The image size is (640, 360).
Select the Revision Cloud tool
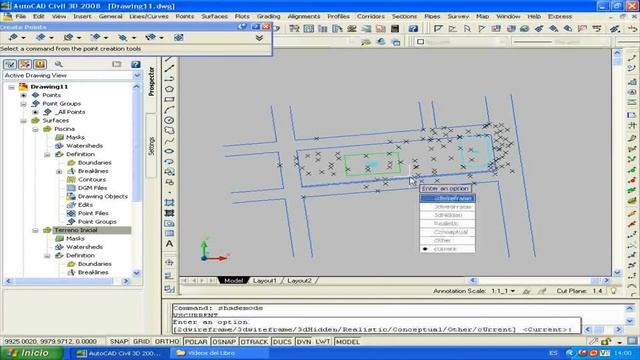[169, 130]
